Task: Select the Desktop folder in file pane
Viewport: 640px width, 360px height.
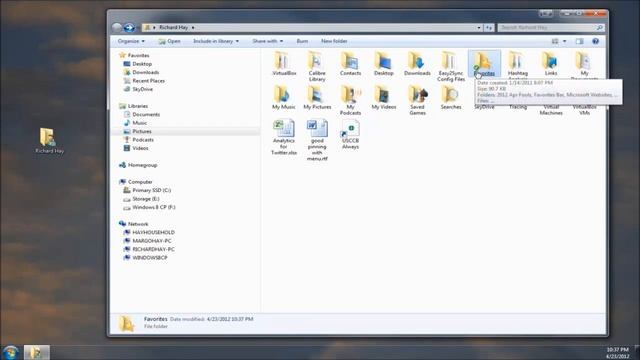Action: (384, 64)
